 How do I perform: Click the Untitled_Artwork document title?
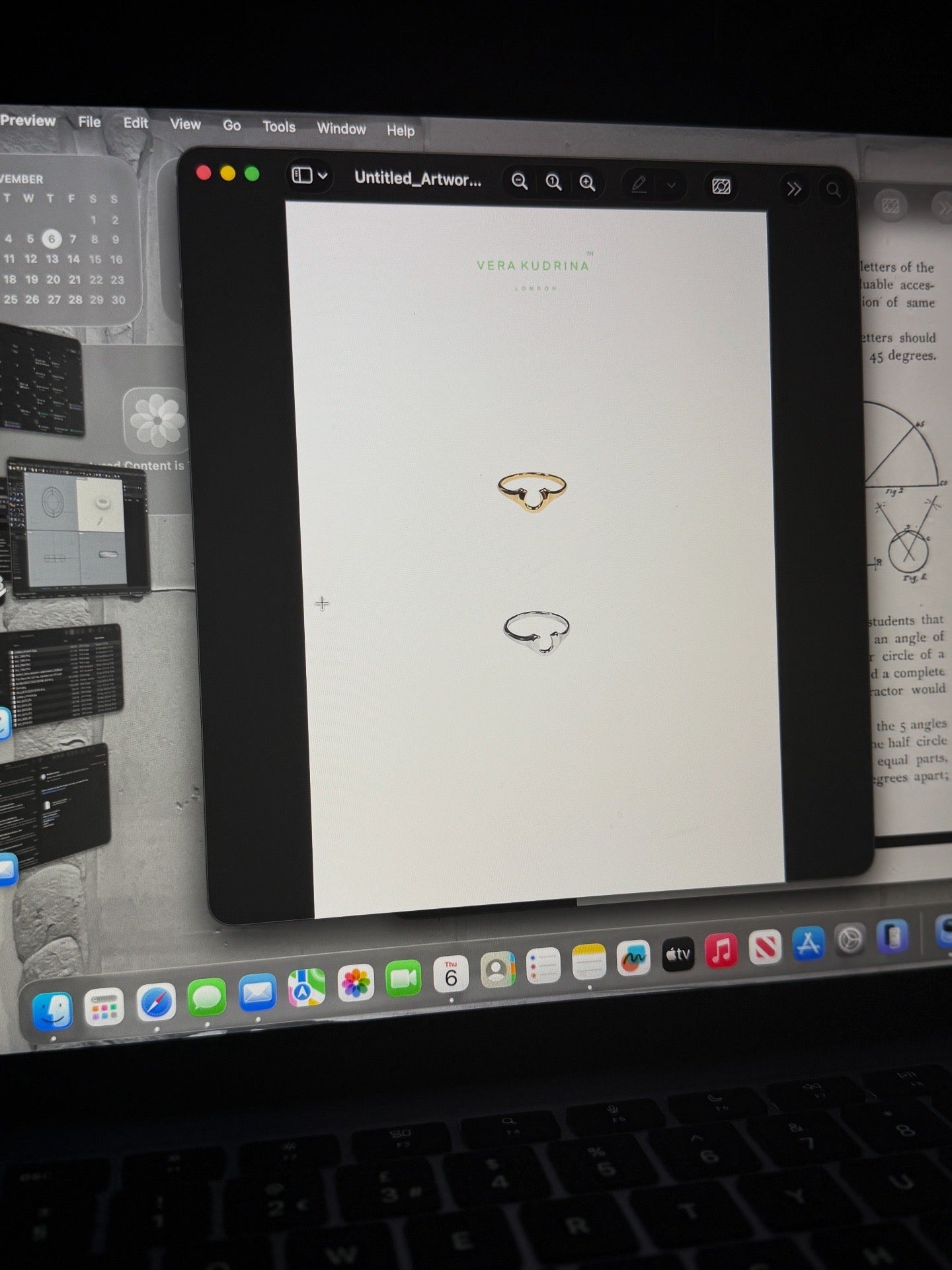pos(418,179)
